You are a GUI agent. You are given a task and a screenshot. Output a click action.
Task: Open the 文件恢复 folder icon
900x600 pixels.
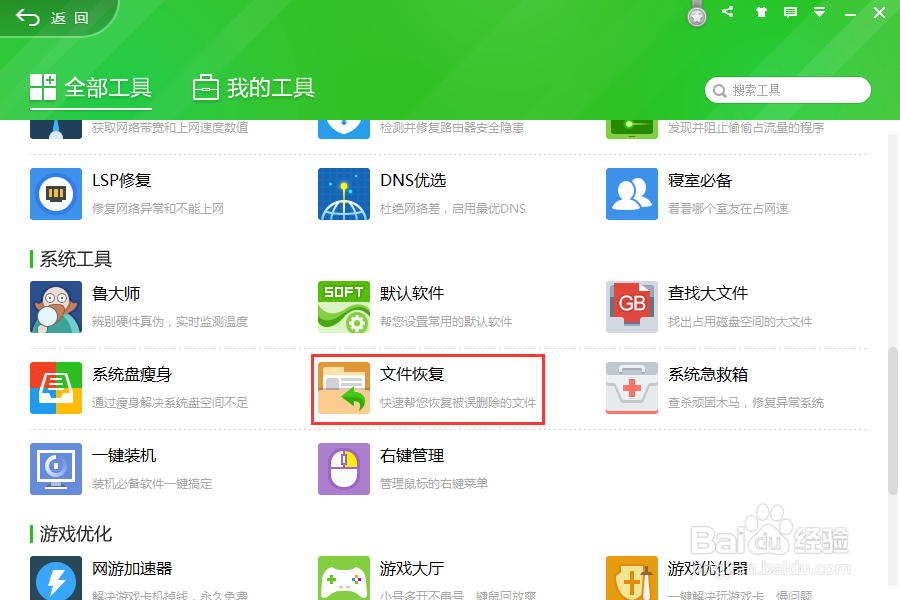344,388
